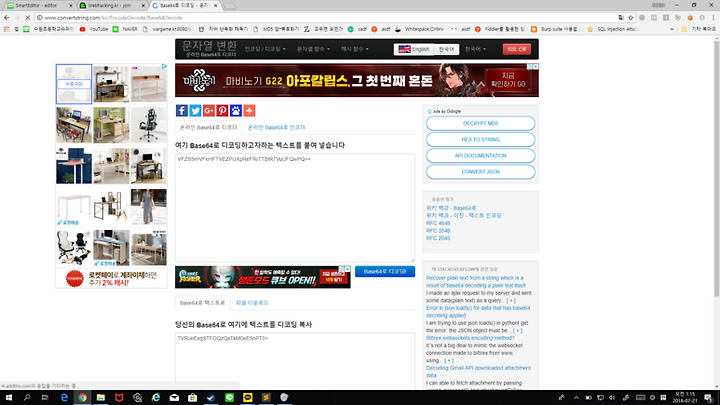Open Edge browser from taskbar
The image size is (720, 405).
tap(64, 398)
